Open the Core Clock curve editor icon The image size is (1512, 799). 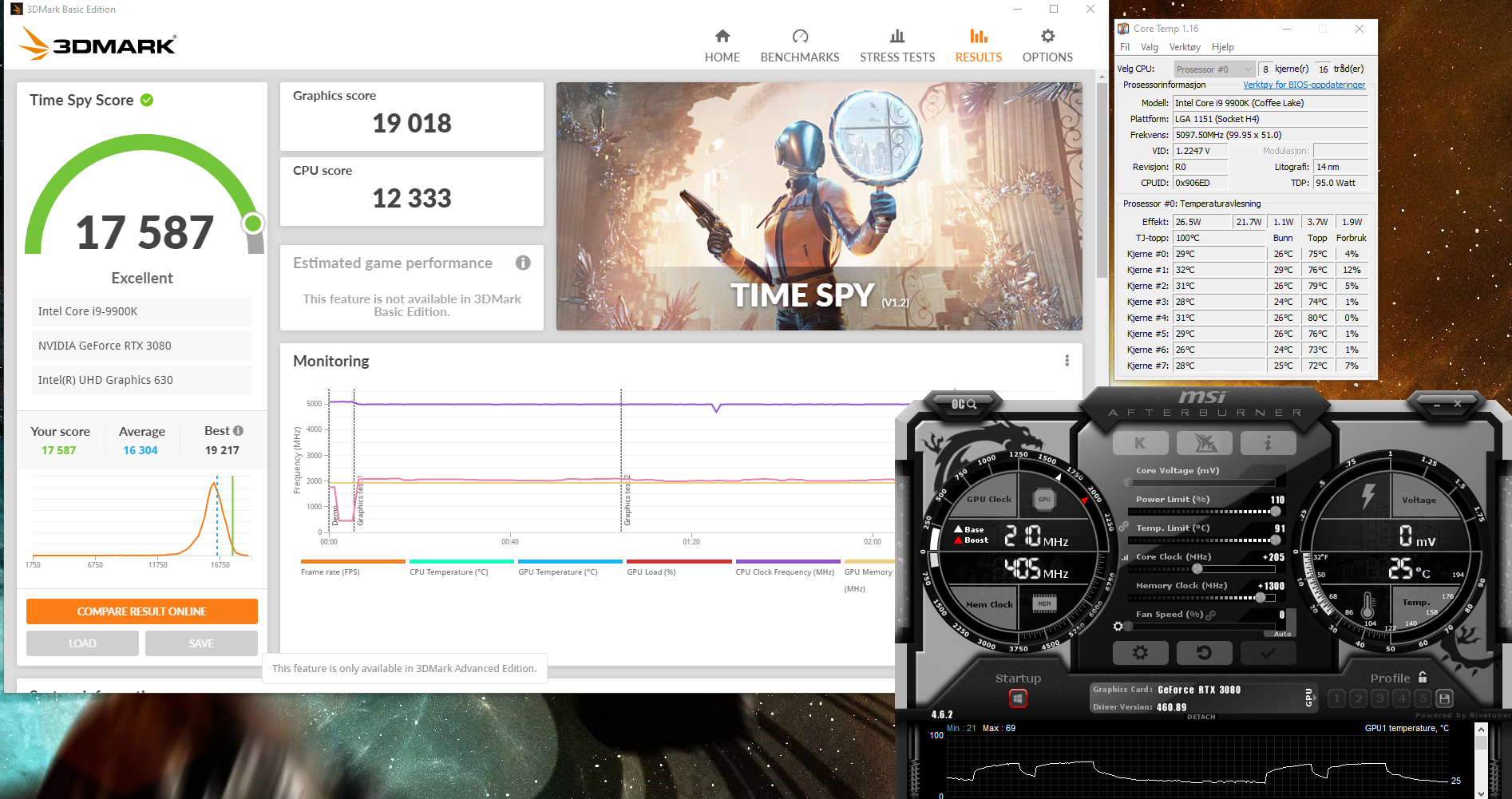pos(1126,557)
